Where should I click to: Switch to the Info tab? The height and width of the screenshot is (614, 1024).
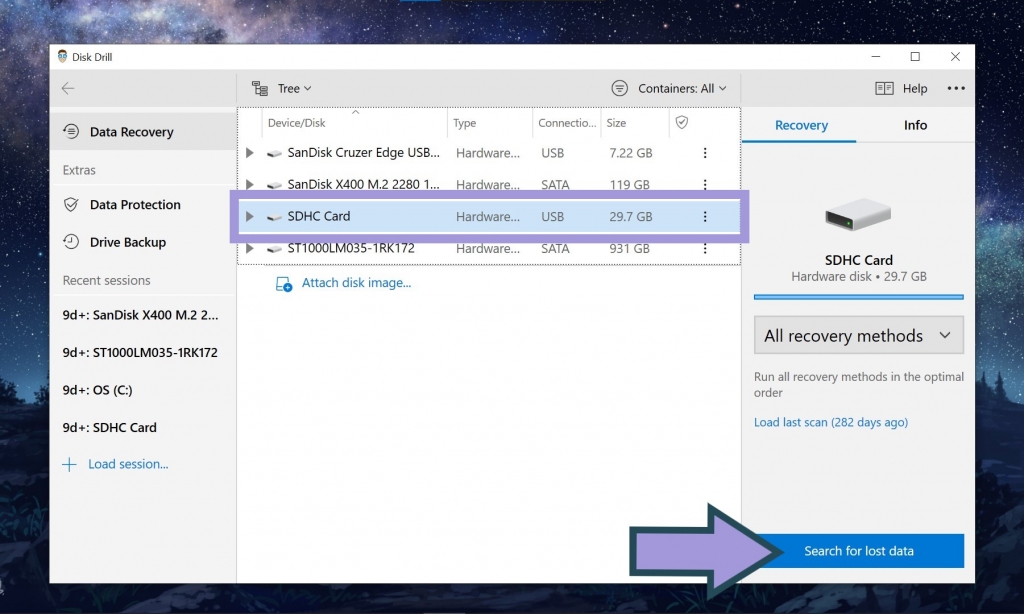(914, 125)
